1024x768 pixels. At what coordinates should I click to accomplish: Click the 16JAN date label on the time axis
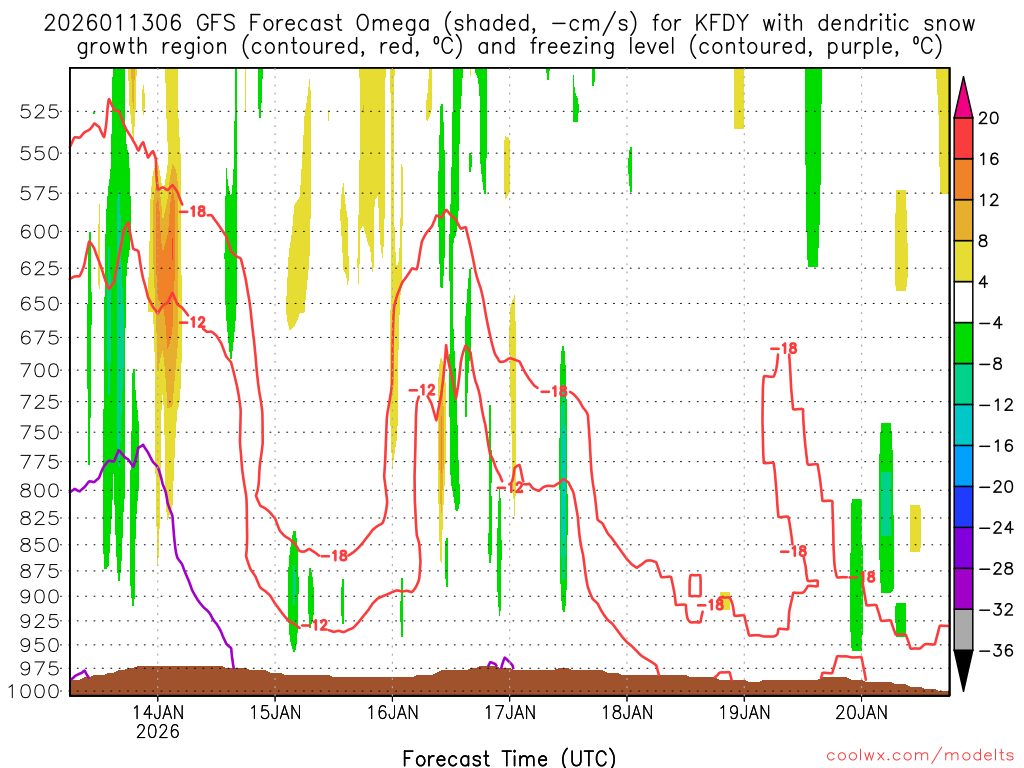[x=392, y=711]
